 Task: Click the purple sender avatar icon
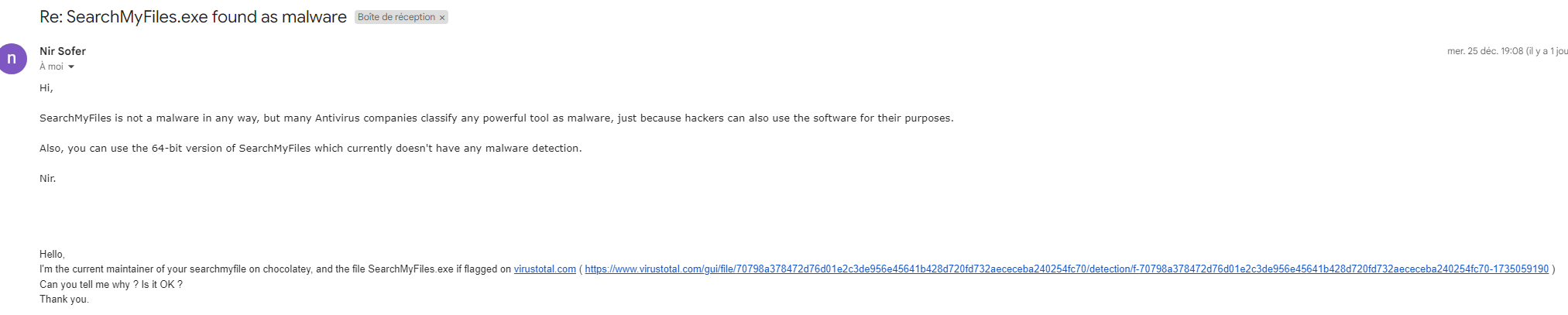12,59
